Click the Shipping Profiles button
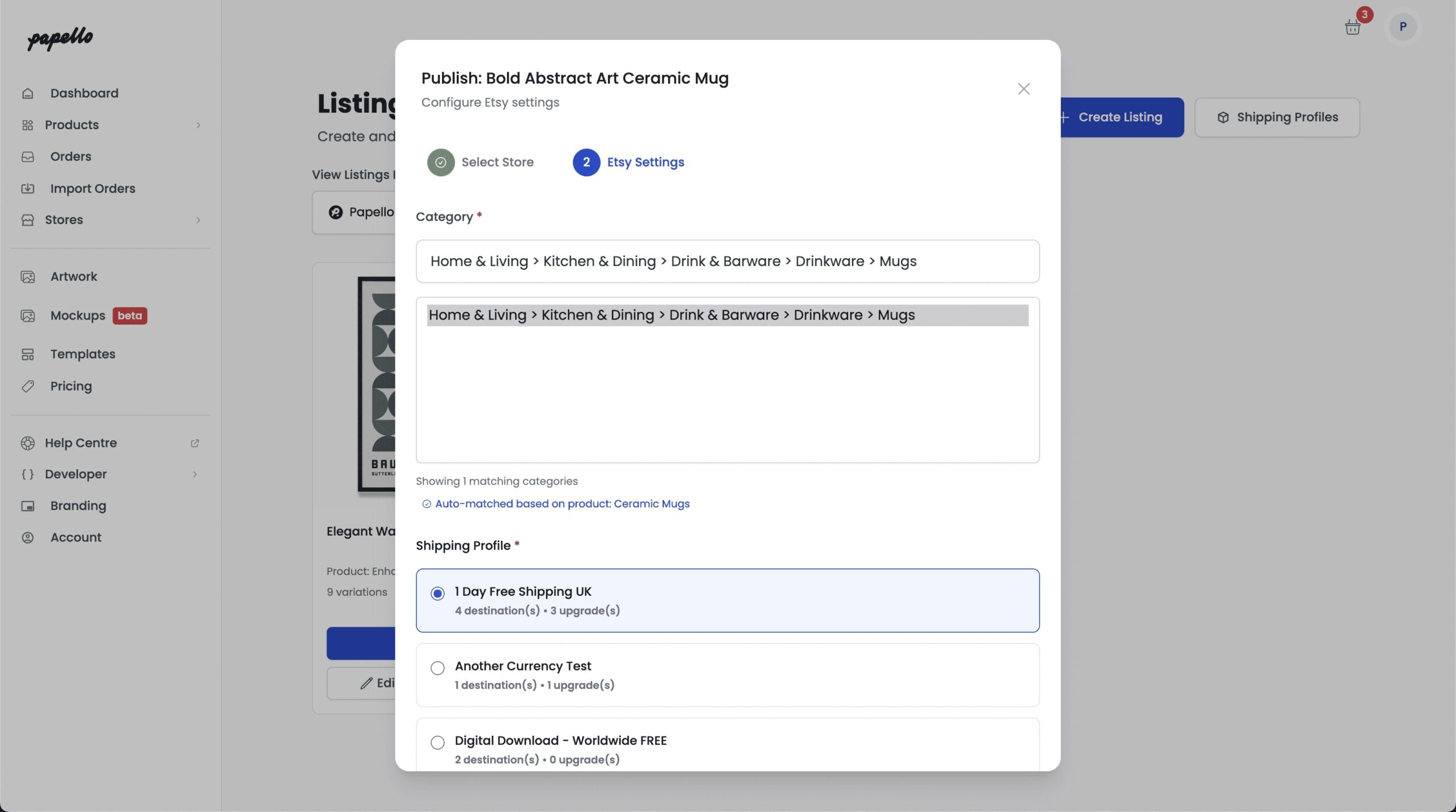1456x812 pixels. click(x=1277, y=117)
